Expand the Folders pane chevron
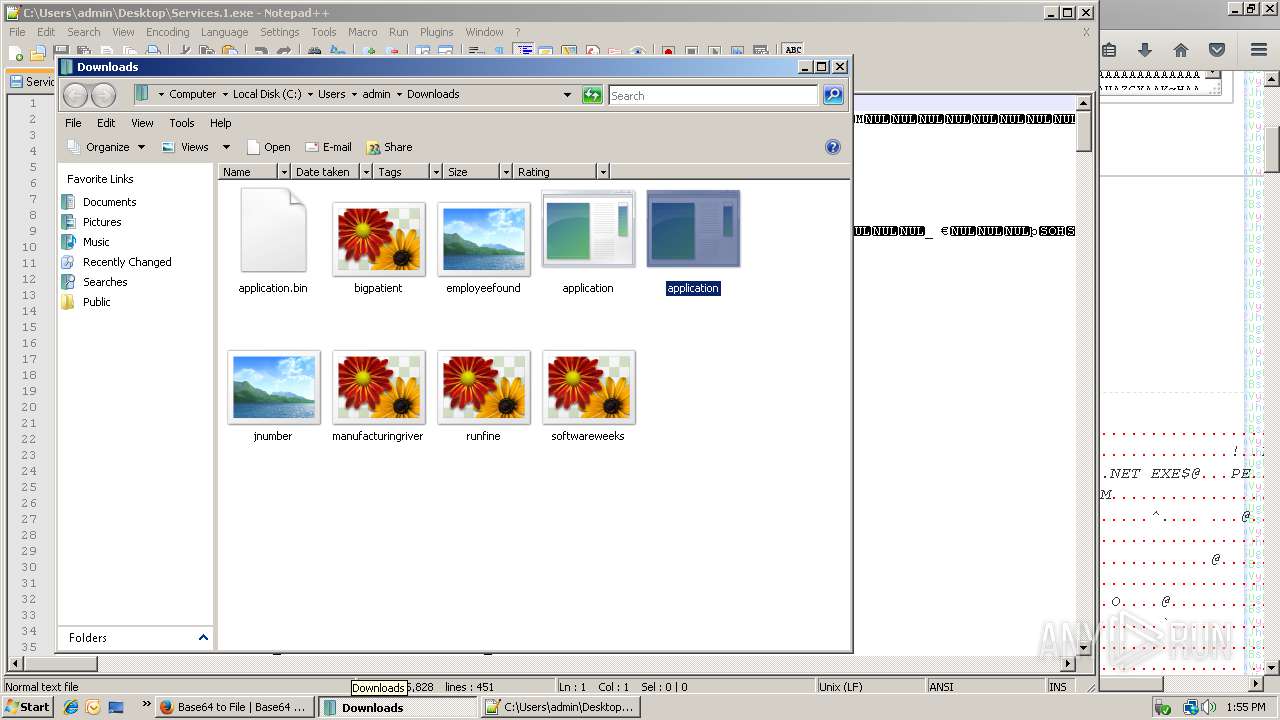The width and height of the screenshot is (1280, 720). point(203,637)
